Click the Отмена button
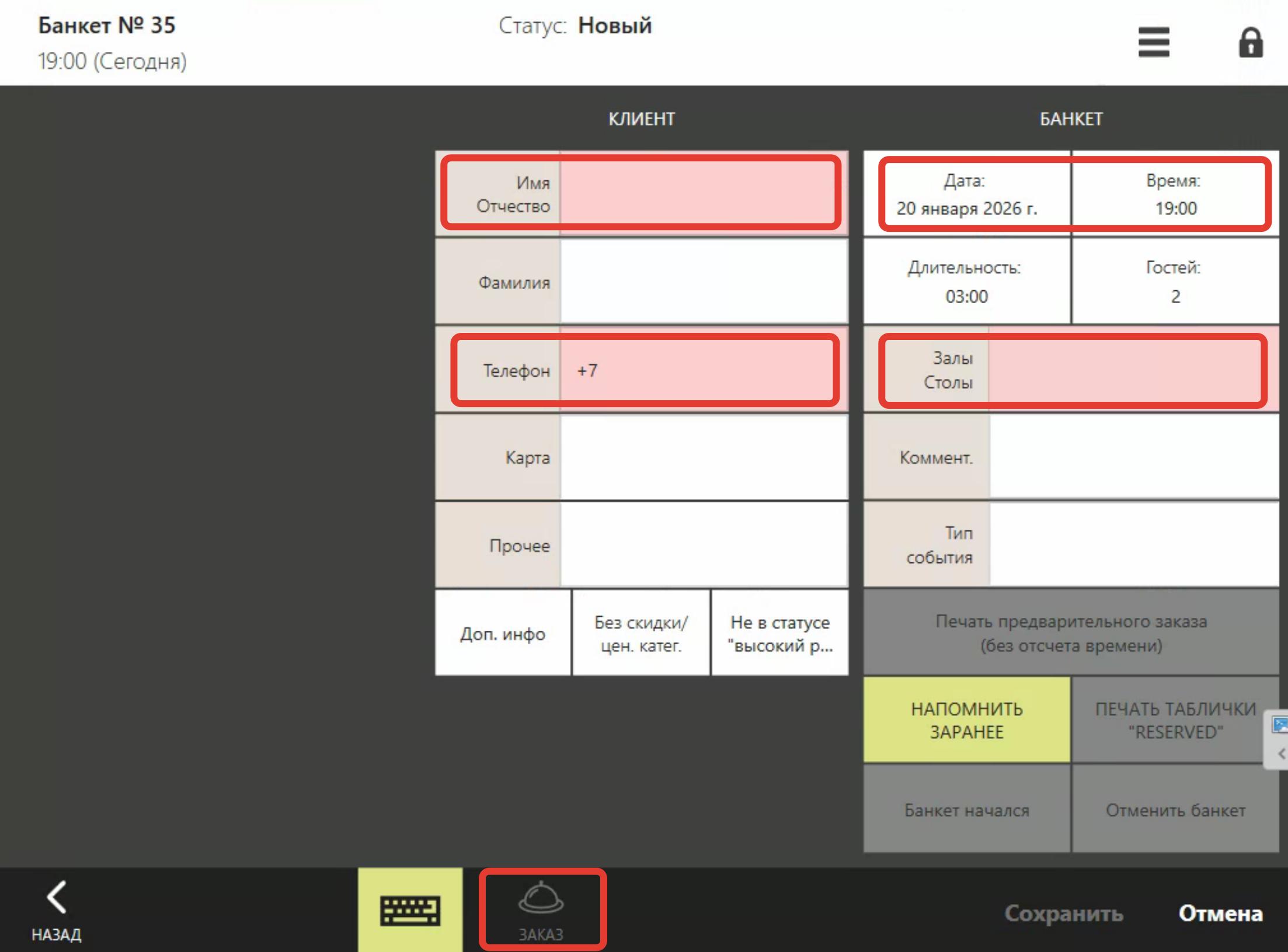1288x952 pixels. [1220, 913]
